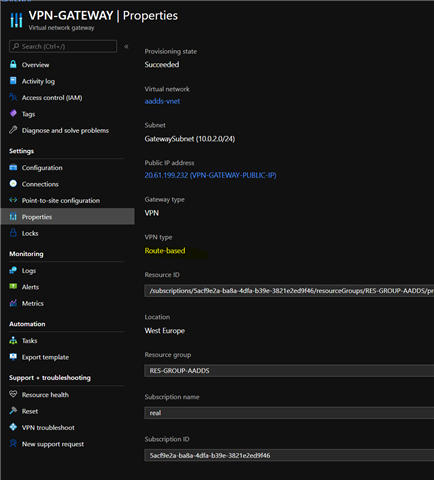This screenshot has height=480, width=434.
Task: Go to Configuration settings page
Action: click(42, 168)
